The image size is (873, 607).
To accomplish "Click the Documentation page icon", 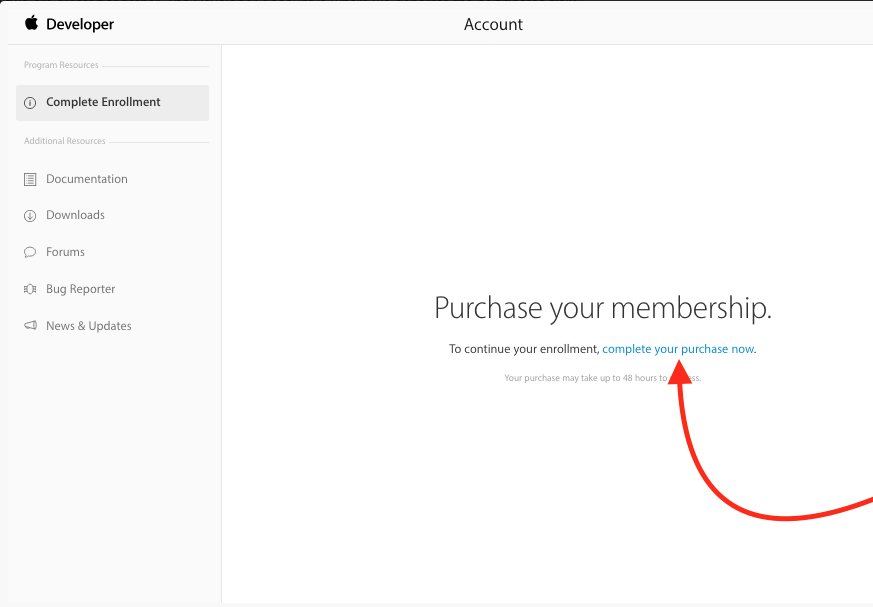I will pos(30,179).
